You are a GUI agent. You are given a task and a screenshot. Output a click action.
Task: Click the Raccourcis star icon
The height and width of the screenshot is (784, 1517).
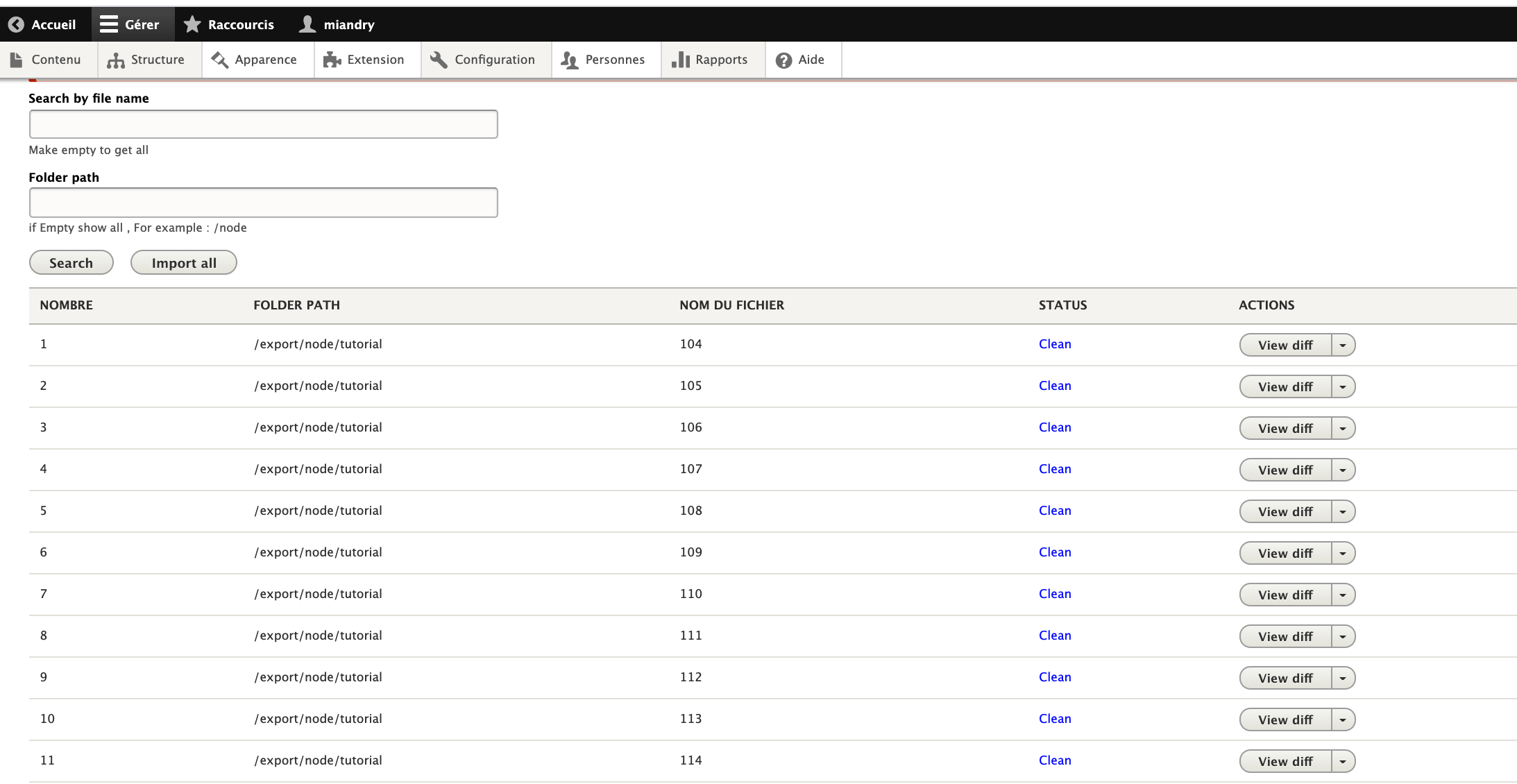192,25
